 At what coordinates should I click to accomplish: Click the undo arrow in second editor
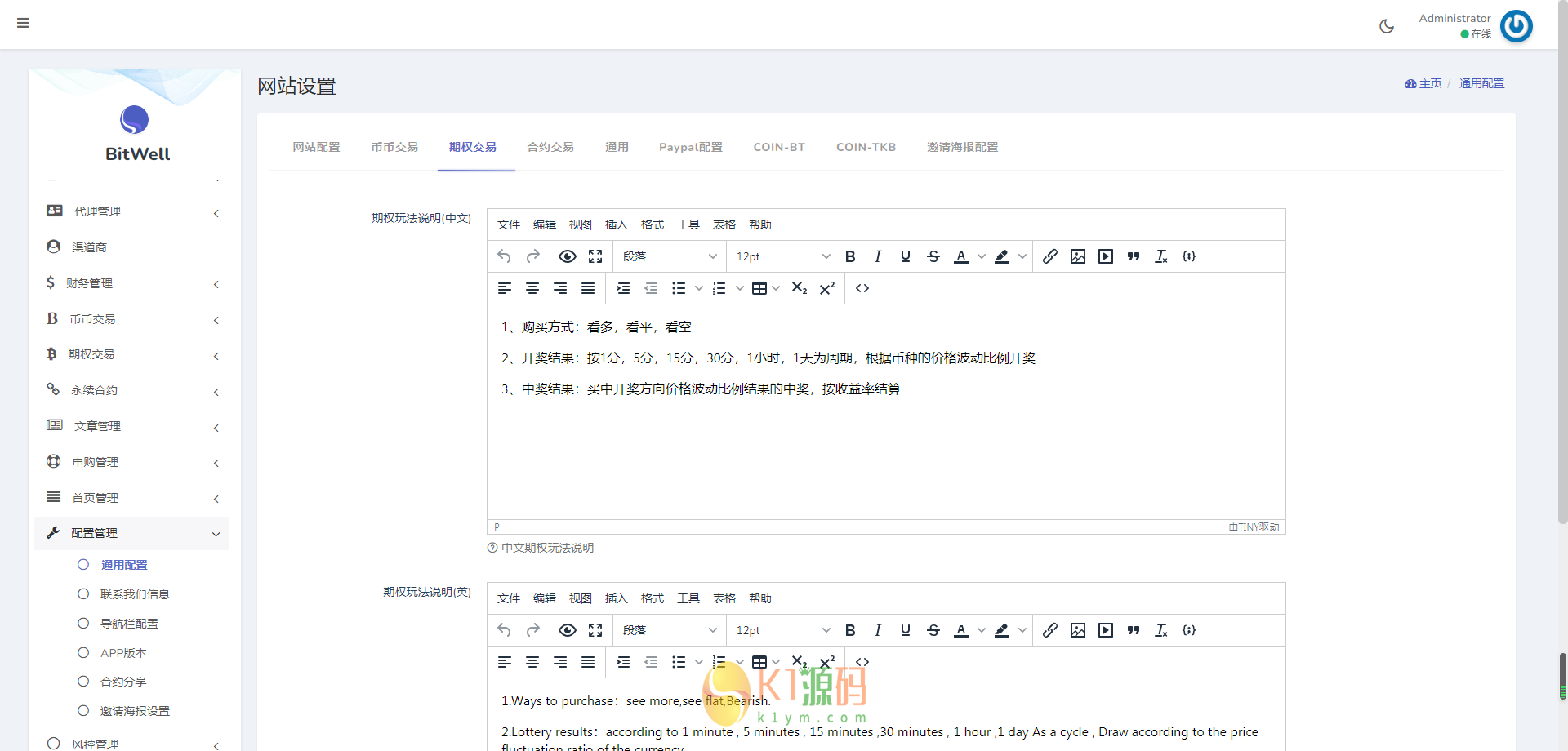tap(504, 630)
